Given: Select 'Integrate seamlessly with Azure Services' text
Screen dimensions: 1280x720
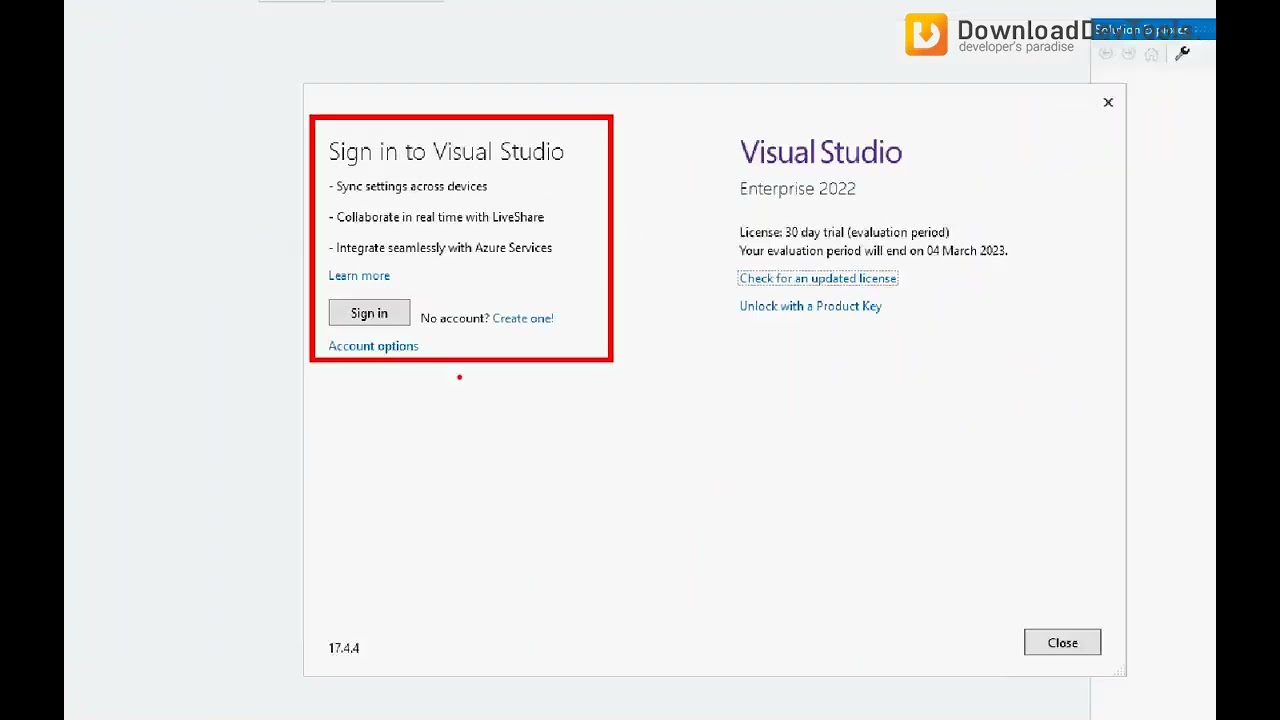Looking at the screenshot, I should point(440,248).
